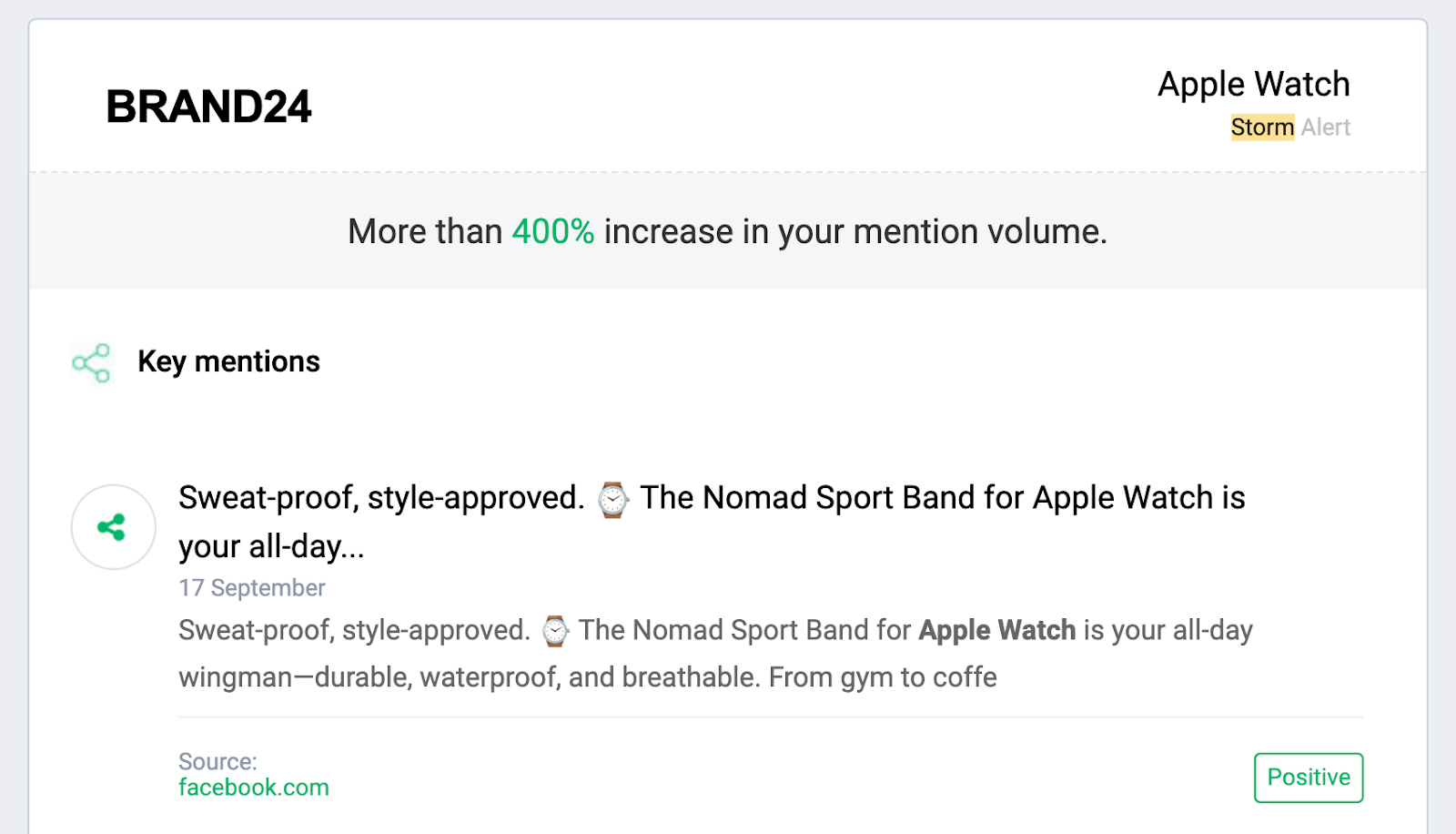The height and width of the screenshot is (834, 1456).
Task: Click the 'your all-day...' title continuation
Action: [271, 546]
